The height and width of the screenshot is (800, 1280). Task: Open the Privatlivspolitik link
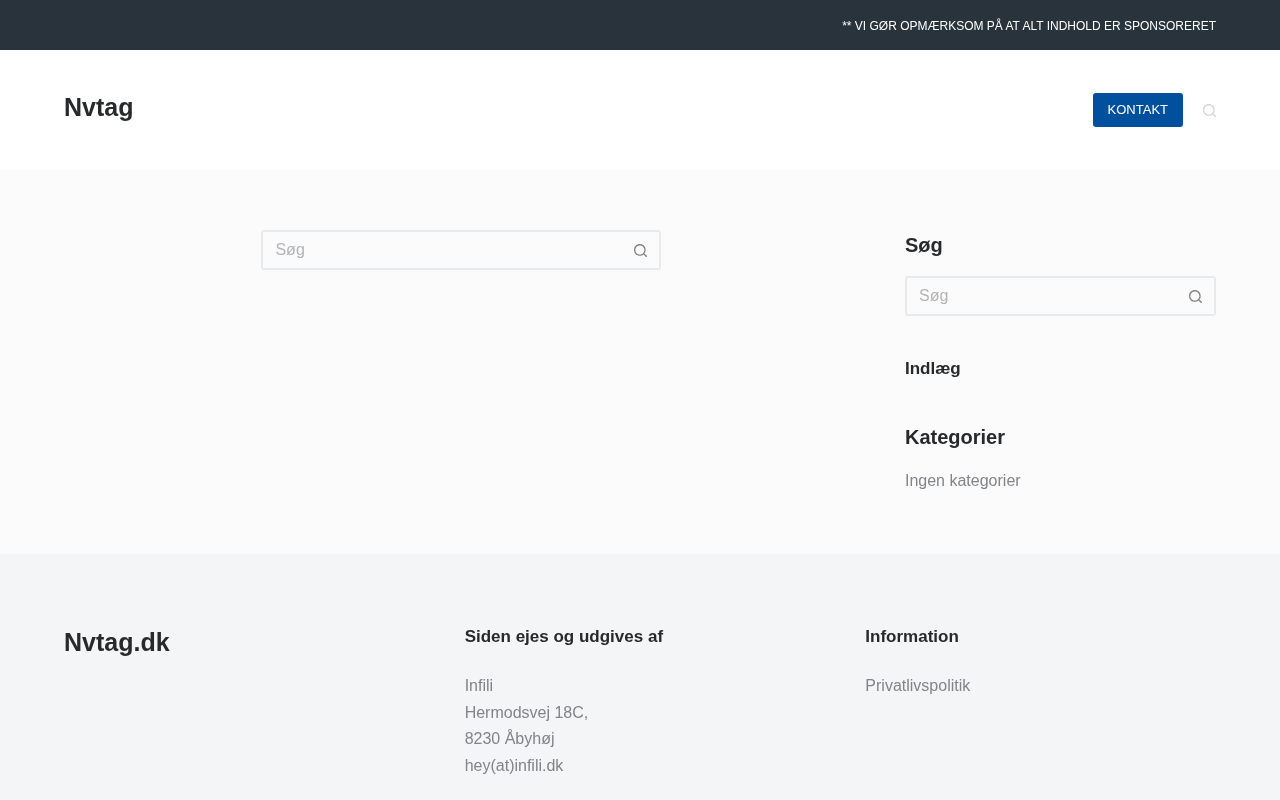(917, 686)
